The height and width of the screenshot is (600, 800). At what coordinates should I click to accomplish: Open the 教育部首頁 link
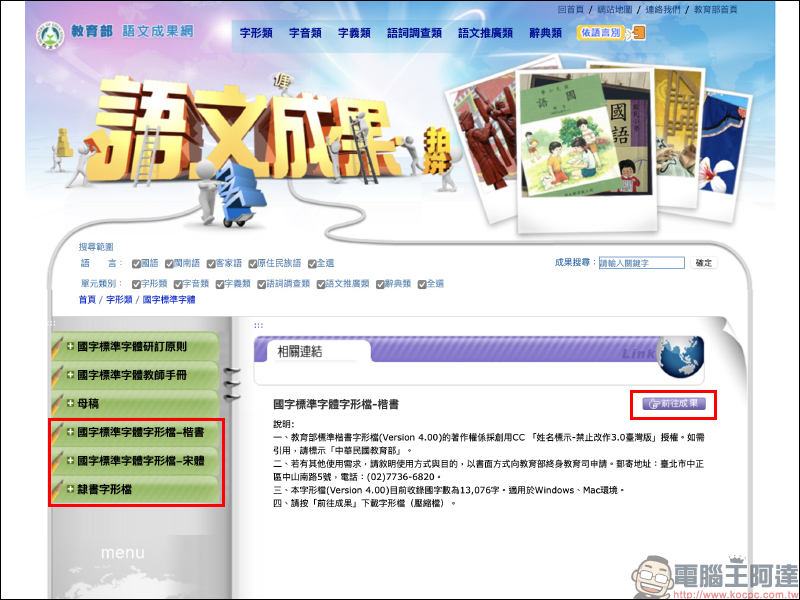pyautogui.click(x=715, y=9)
